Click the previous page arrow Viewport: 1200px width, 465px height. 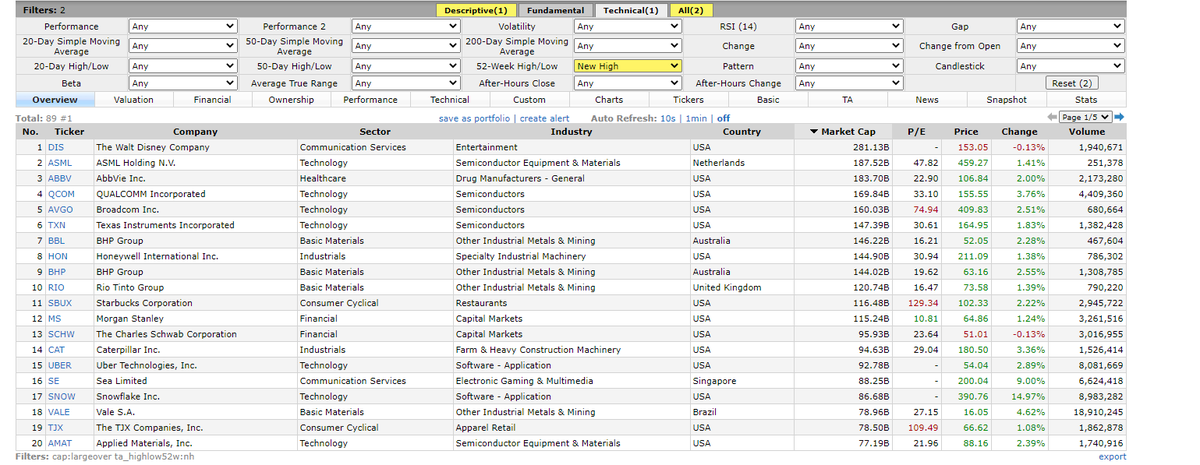(x=1050, y=118)
